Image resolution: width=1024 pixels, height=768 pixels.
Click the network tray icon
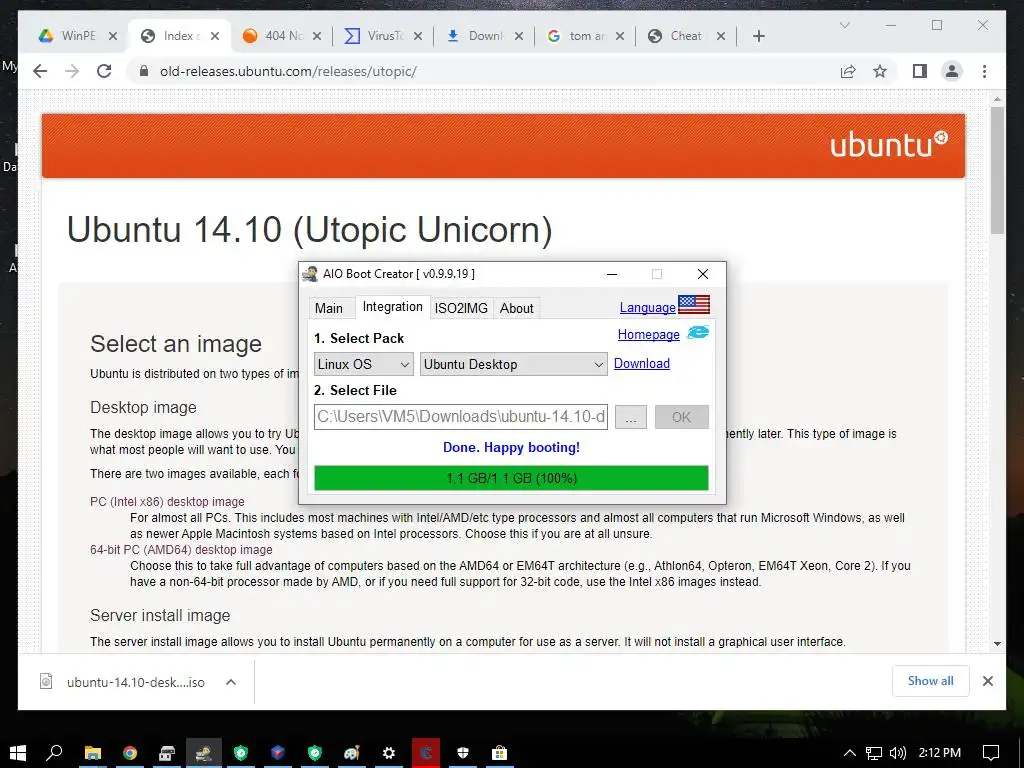click(874, 753)
